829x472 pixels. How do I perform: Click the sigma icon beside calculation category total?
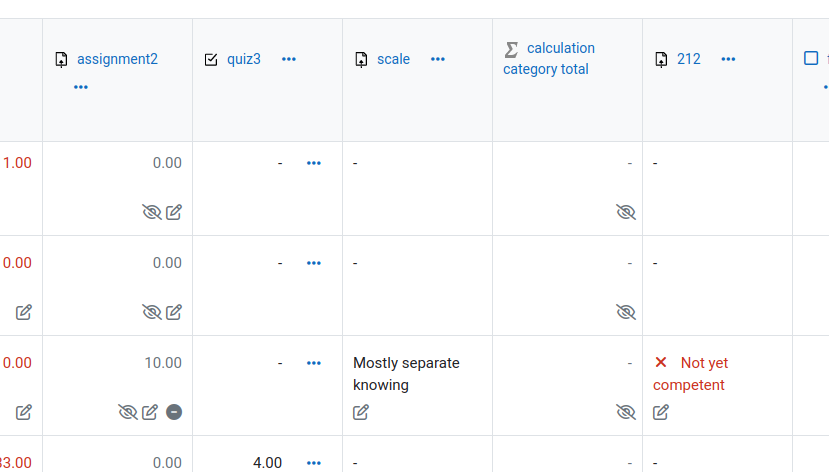[x=511, y=50]
